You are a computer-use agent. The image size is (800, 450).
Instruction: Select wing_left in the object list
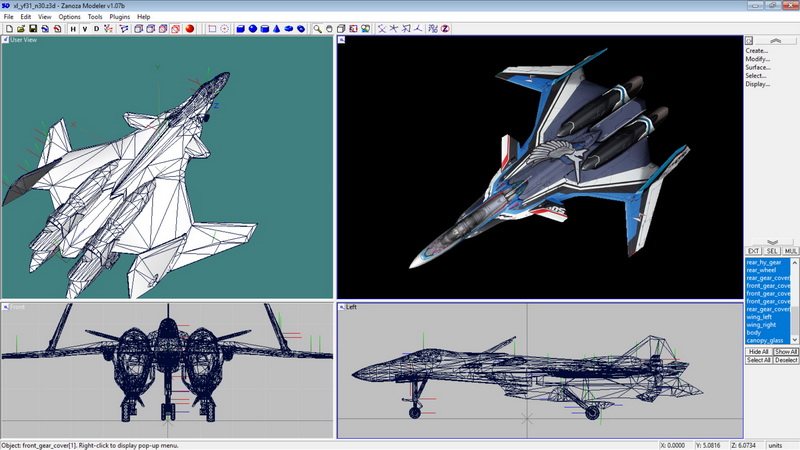point(768,317)
